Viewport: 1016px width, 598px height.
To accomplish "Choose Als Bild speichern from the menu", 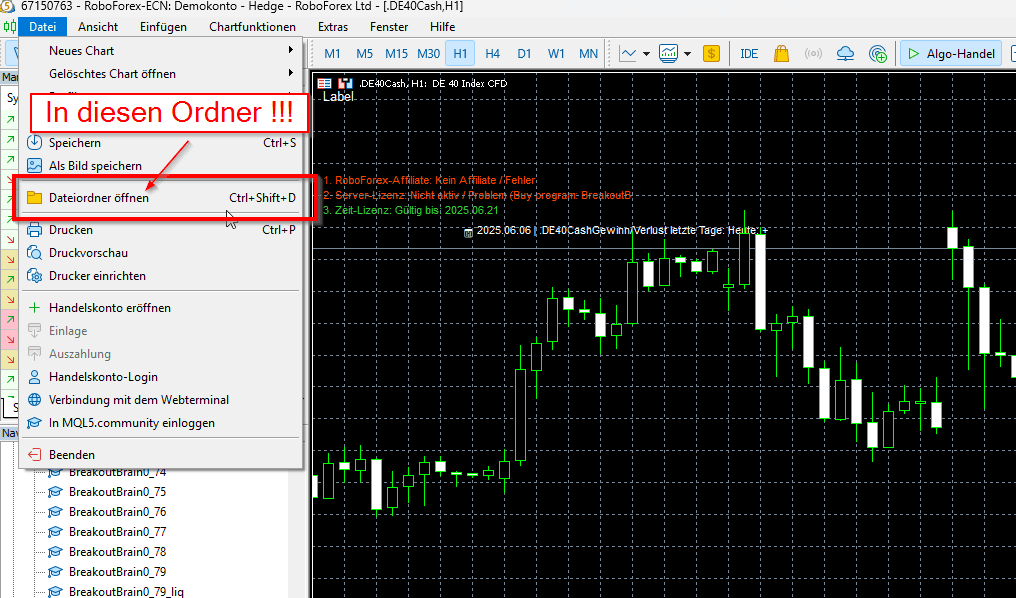I will [95, 166].
